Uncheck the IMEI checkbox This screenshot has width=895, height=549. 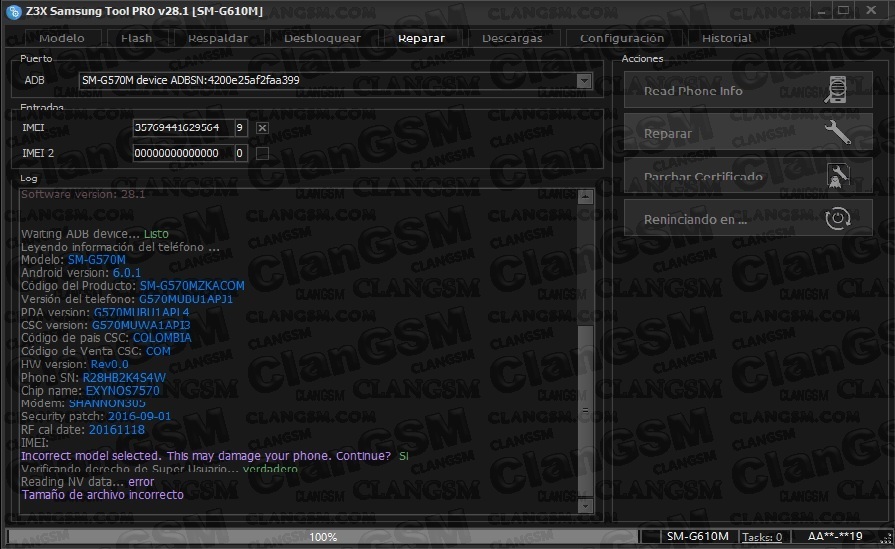[262, 128]
